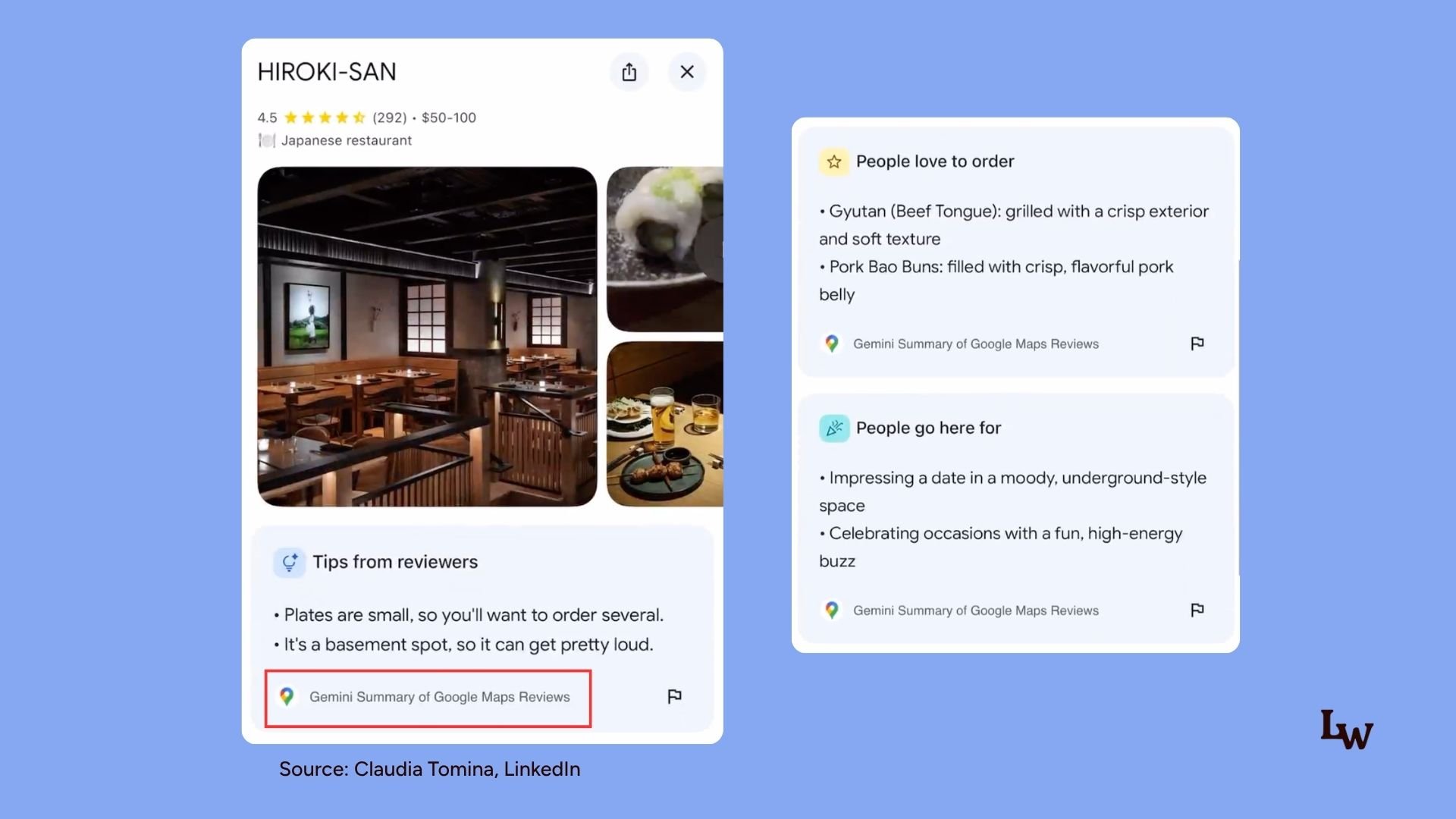Click the star icon beside People love to order
Viewport: 1456px width, 819px height.
[x=834, y=162]
